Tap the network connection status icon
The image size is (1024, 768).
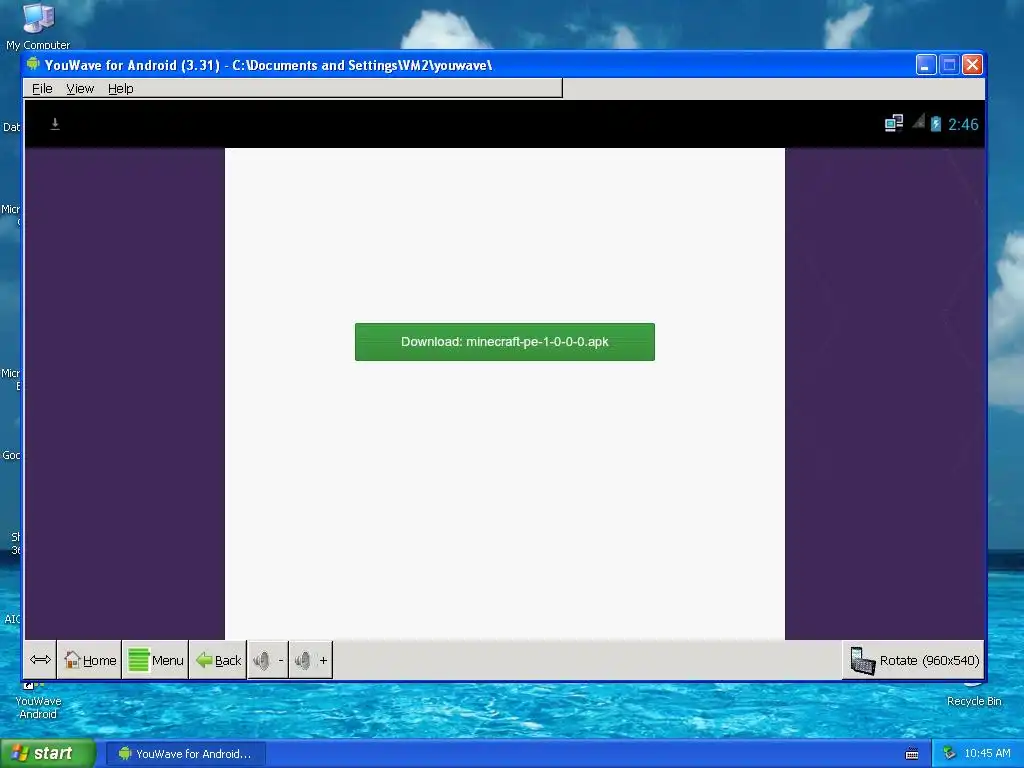point(893,123)
